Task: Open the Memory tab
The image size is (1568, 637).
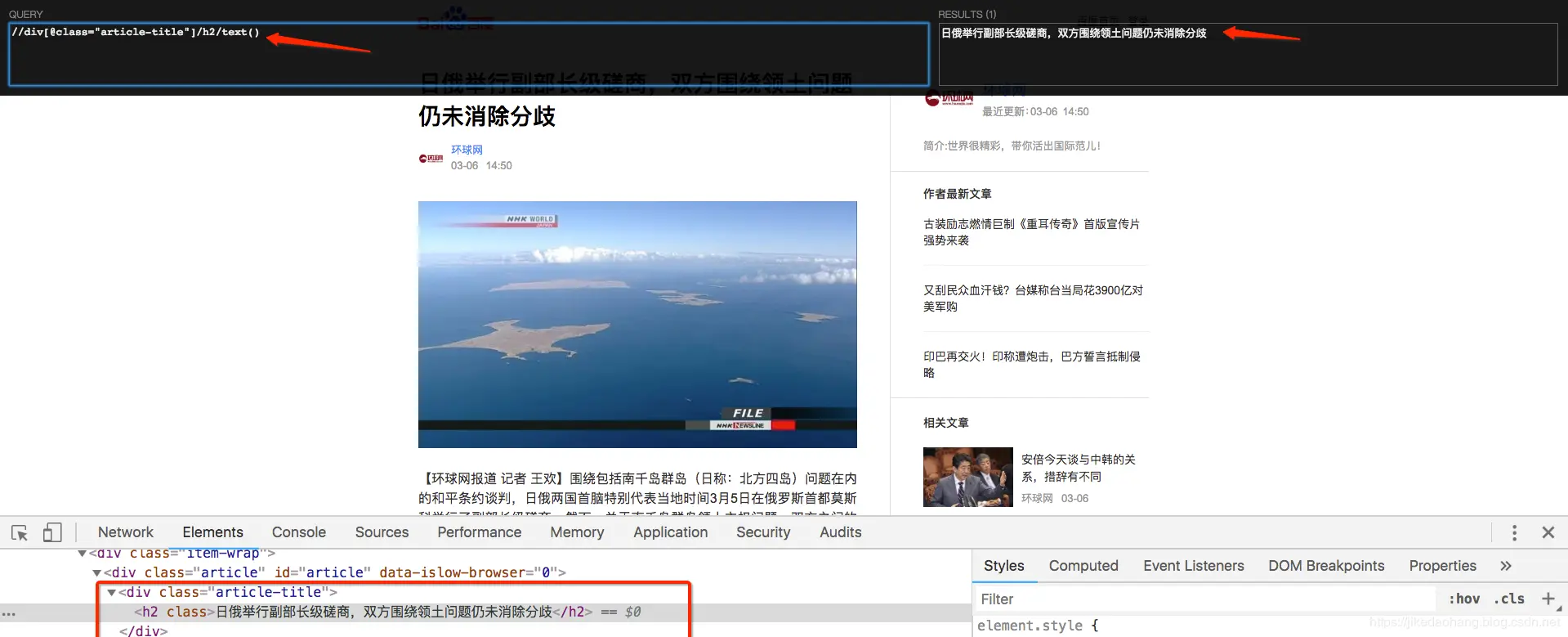Action: pos(577,532)
